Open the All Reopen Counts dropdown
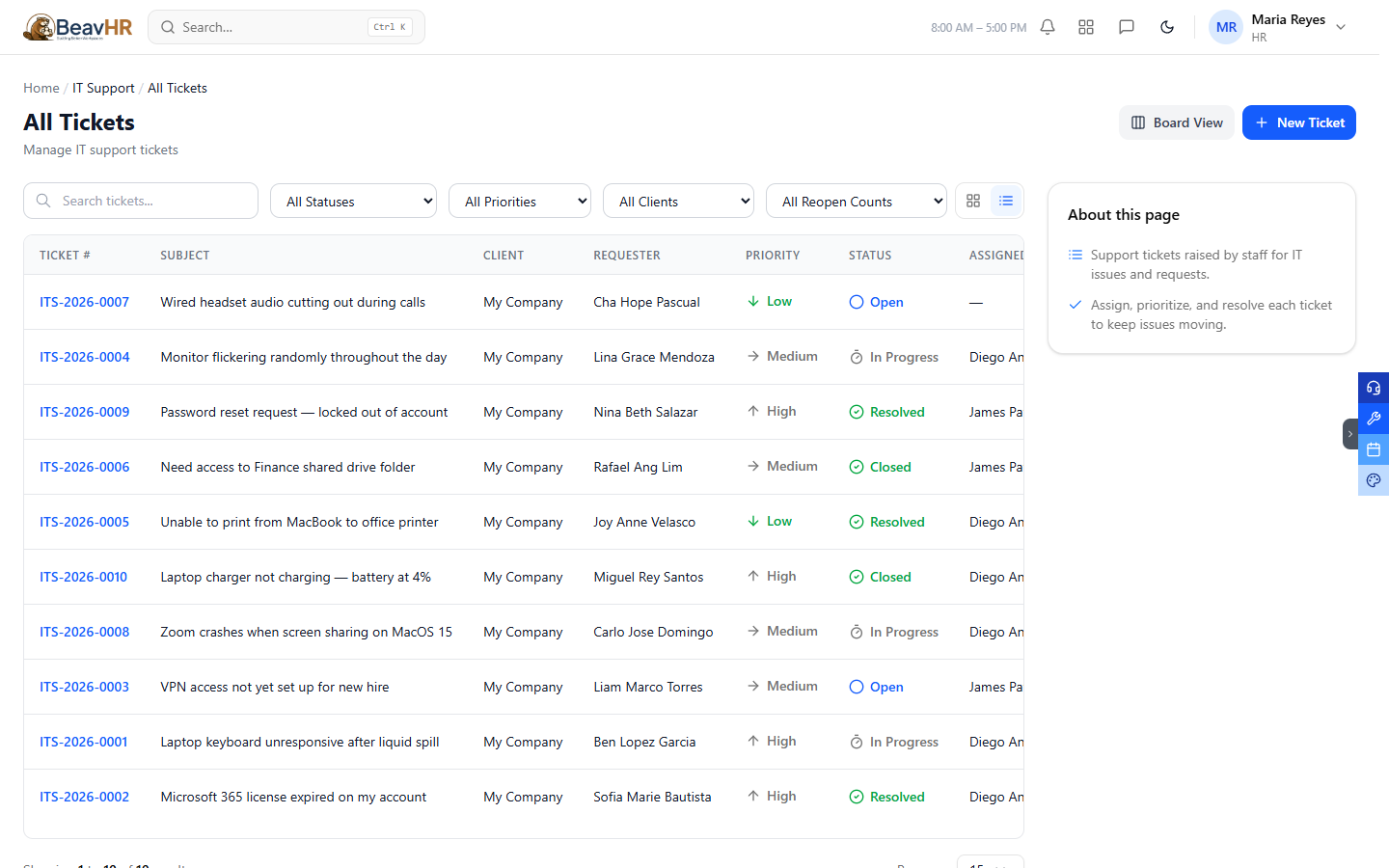This screenshot has width=1389, height=868. pyautogui.click(x=857, y=201)
